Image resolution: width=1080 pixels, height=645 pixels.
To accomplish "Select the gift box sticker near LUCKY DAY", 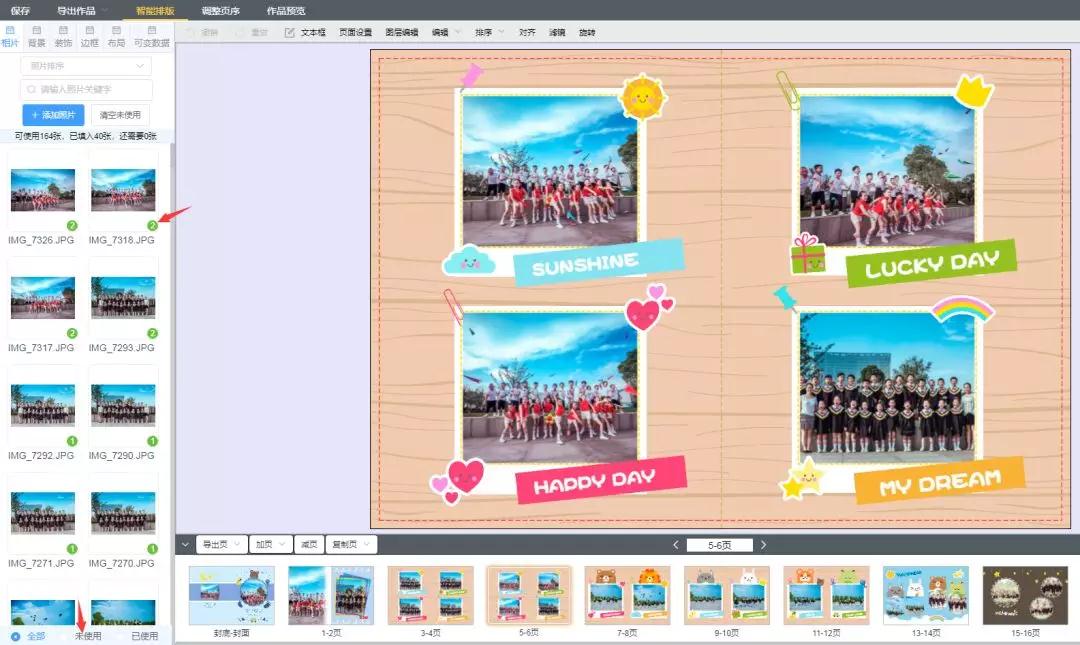I will pos(807,254).
